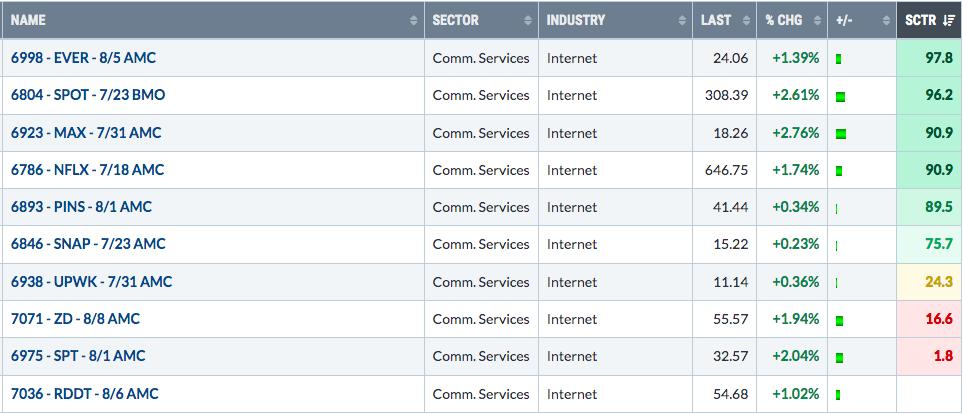The width and height of the screenshot is (963, 414).
Task: Toggle SCTR descending sort icon
Action: pyautogui.click(x=949, y=21)
